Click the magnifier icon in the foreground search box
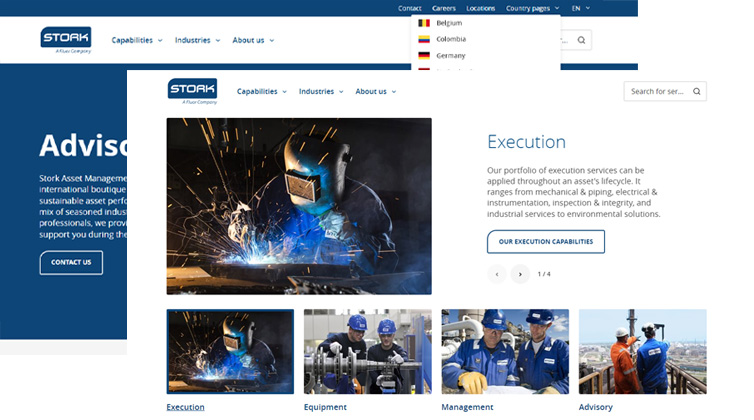Screen dimensions: 754x420 pos(697,91)
